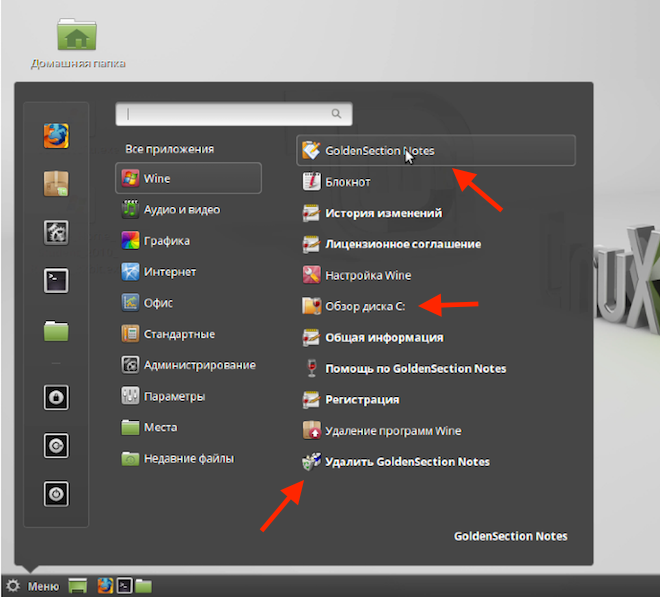The height and width of the screenshot is (597, 660).
Task: Click the show desktop icon on panel
Action: pos(77,586)
